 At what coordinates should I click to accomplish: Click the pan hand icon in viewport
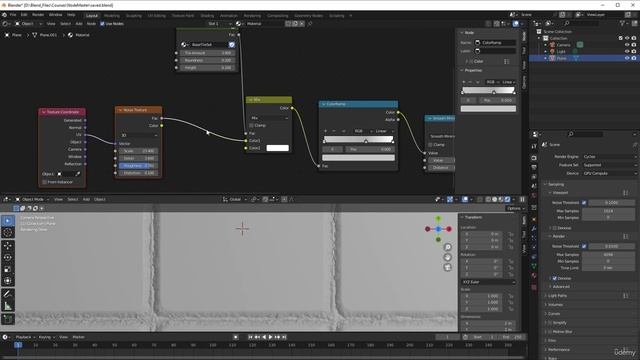(447, 257)
